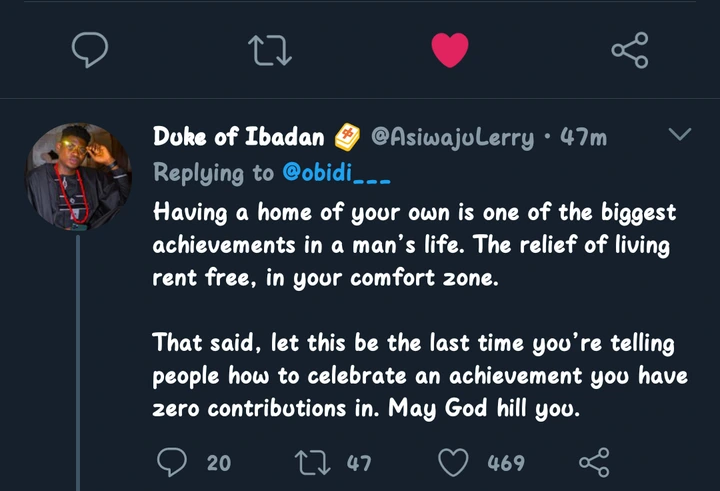The image size is (720, 491).
Task: Open Duke of Ibadan's profile picture
Action: click(x=78, y=176)
